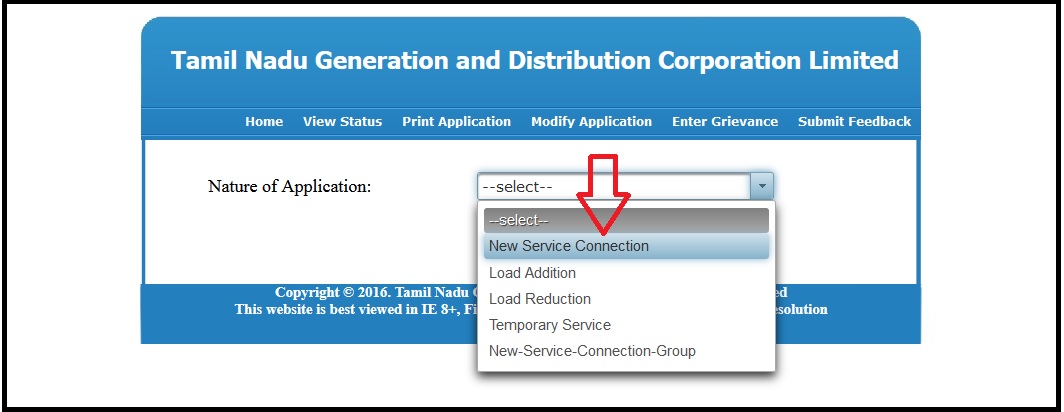Screen dimensions: 1064x412
Task: Choose the --select-- placeholder option in list
Action: click(626, 220)
